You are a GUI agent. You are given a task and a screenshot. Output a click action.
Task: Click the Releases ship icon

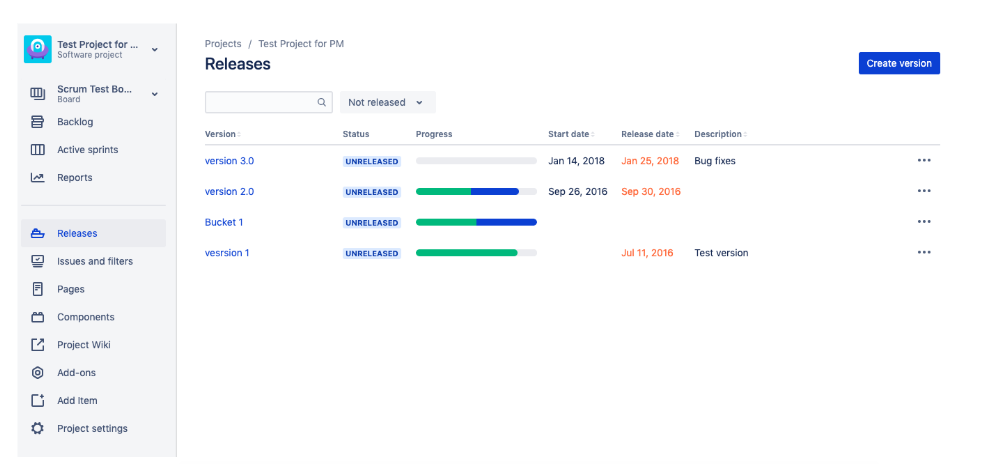pyautogui.click(x=38, y=233)
